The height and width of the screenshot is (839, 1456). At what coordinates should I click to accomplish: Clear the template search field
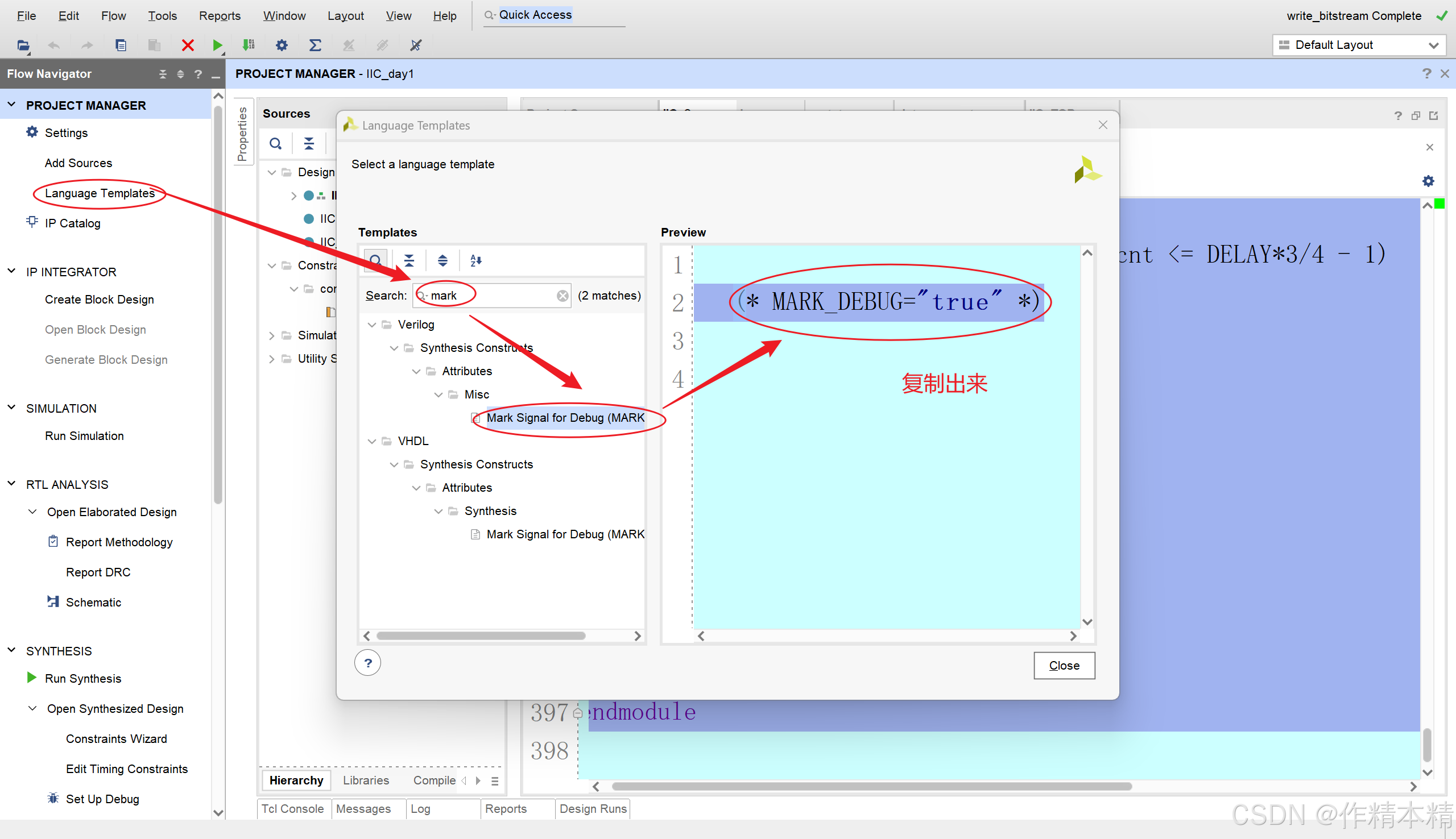click(562, 296)
